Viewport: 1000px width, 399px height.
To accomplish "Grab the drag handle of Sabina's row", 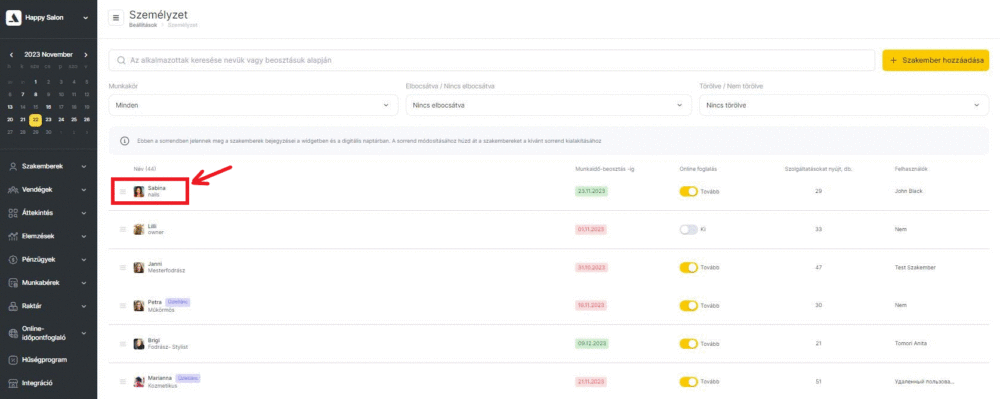I will tap(123, 191).
